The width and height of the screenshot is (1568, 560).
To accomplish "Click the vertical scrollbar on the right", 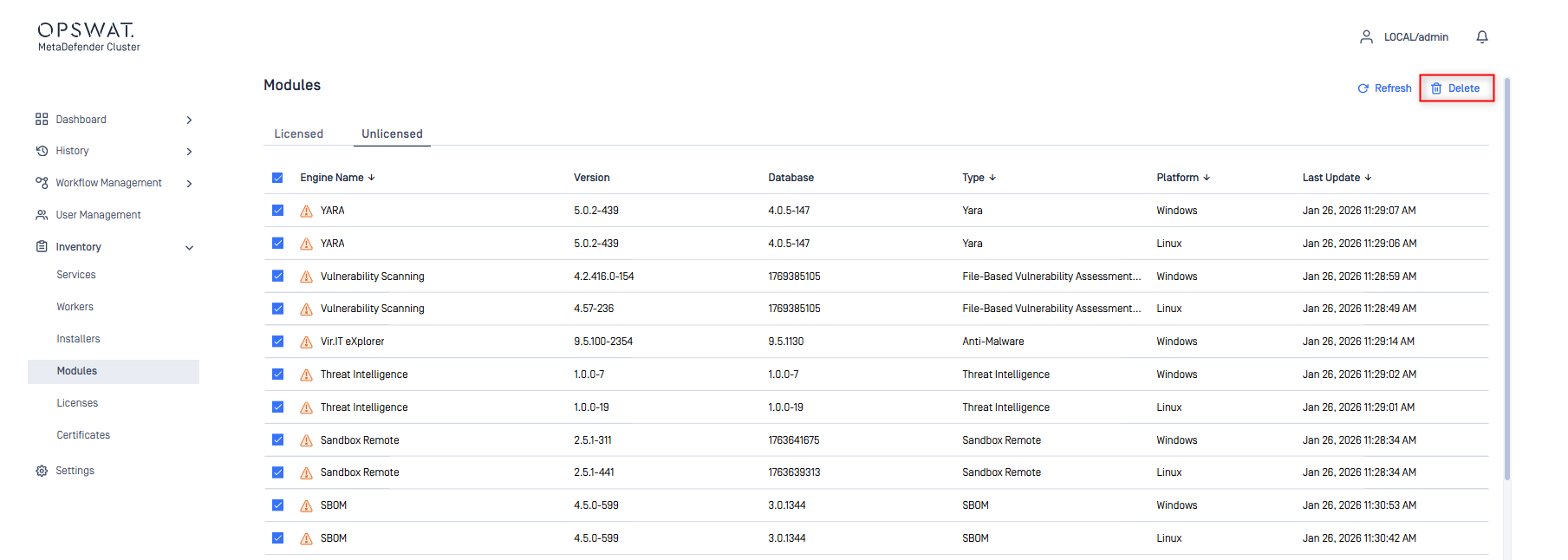I will 1507,277.
